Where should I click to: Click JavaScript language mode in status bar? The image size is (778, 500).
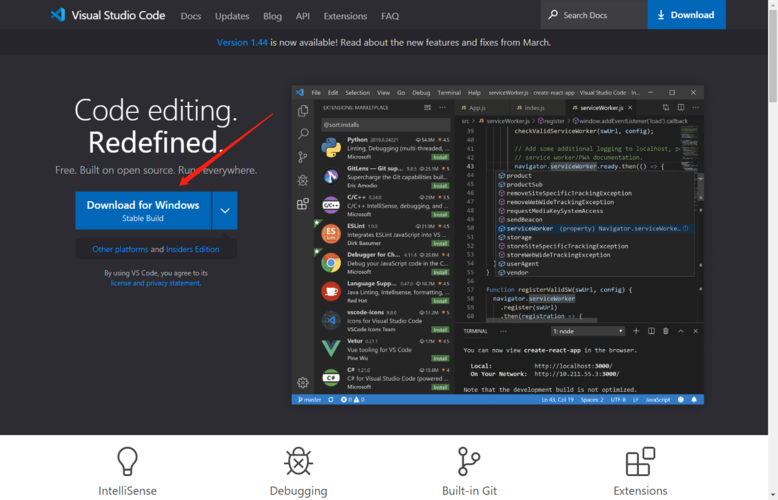(x=657, y=400)
